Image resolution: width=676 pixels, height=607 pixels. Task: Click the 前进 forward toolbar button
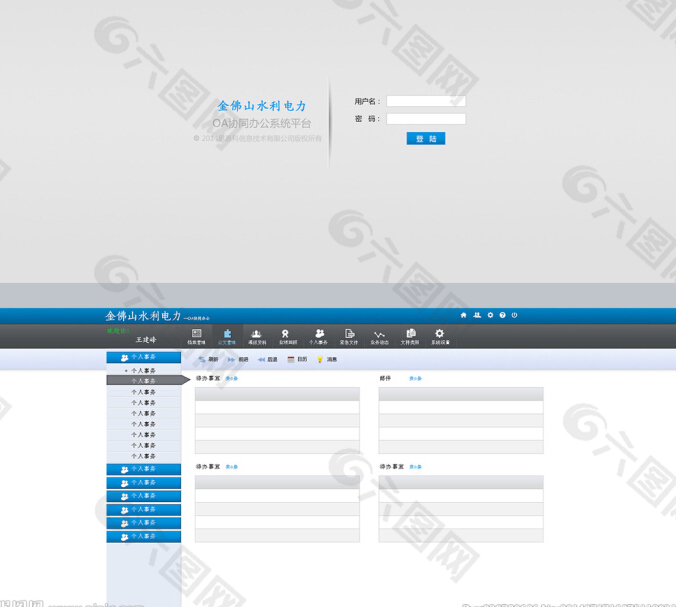pyautogui.click(x=238, y=360)
